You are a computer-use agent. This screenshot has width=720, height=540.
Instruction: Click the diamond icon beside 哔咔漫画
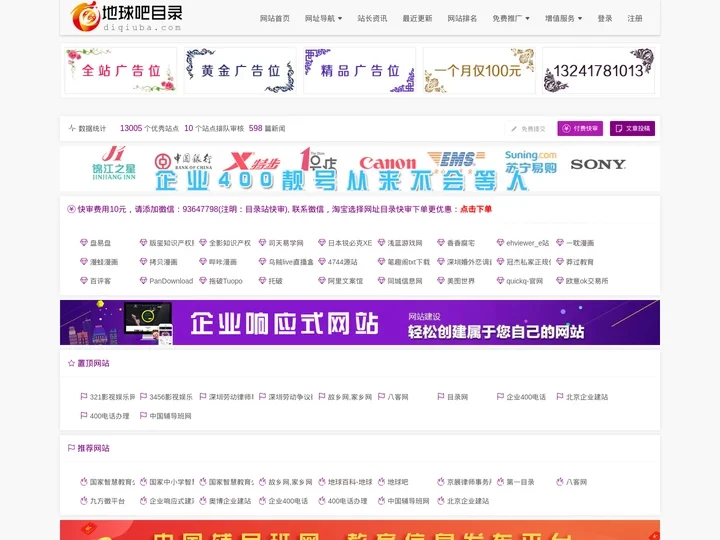pyautogui.click(x=203, y=261)
